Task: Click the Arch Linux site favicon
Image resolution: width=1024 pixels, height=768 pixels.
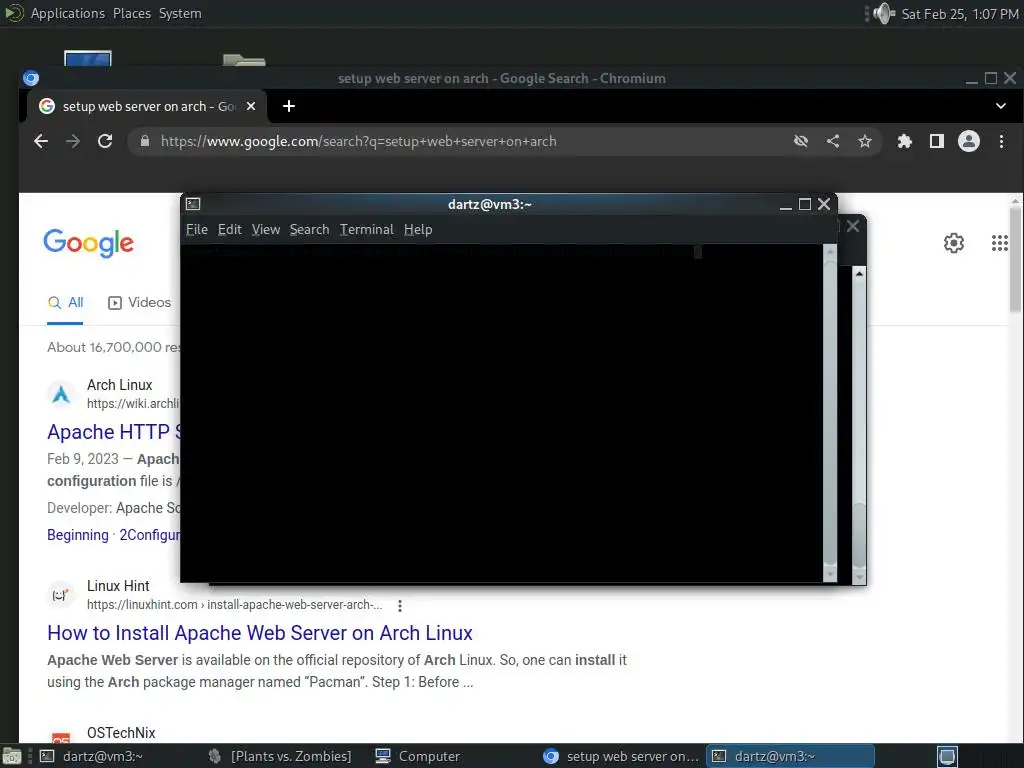Action: pos(61,394)
